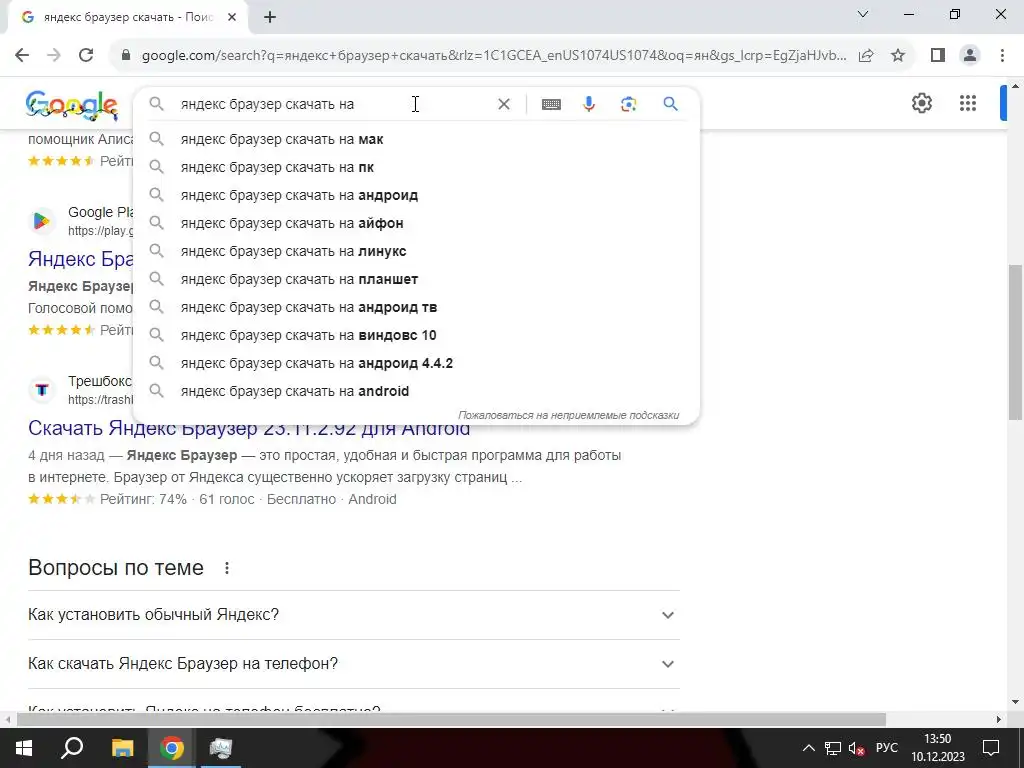The width and height of the screenshot is (1024, 768).
Task: Choose suggestion ending with айфон
Action: click(x=416, y=223)
